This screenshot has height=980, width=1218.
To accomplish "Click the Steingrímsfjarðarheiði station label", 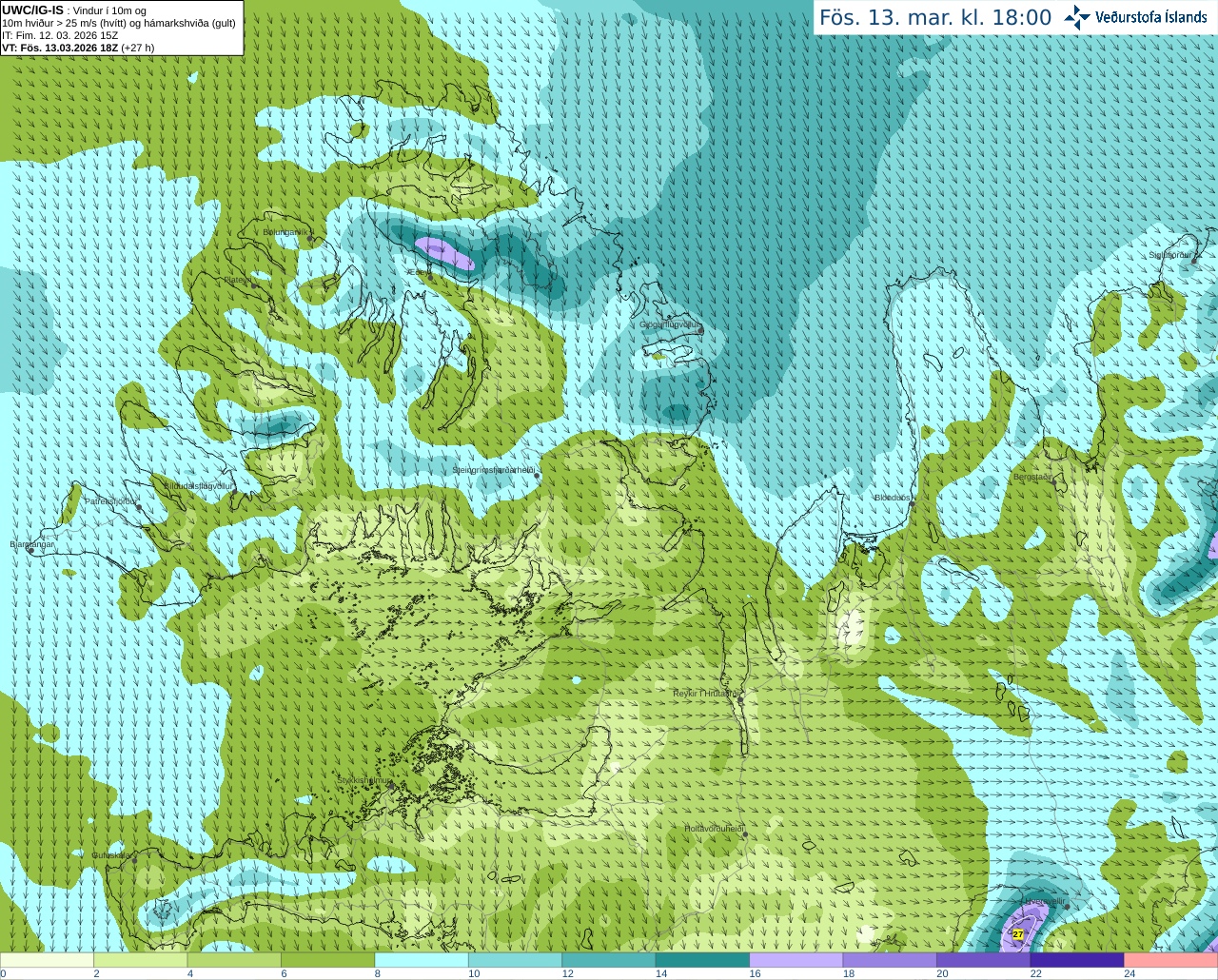I will 493,470.
